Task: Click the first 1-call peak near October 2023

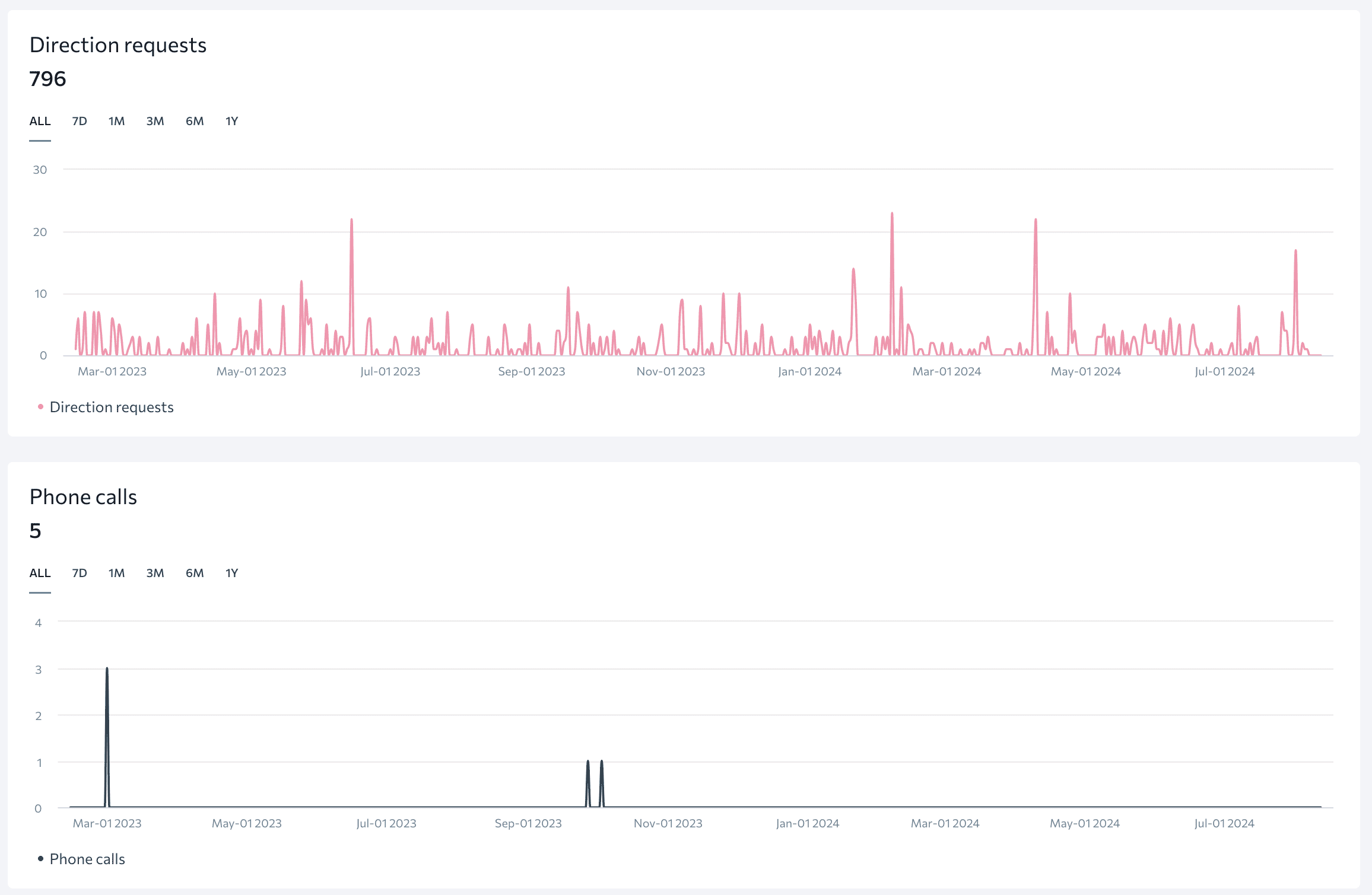Action: [588, 762]
